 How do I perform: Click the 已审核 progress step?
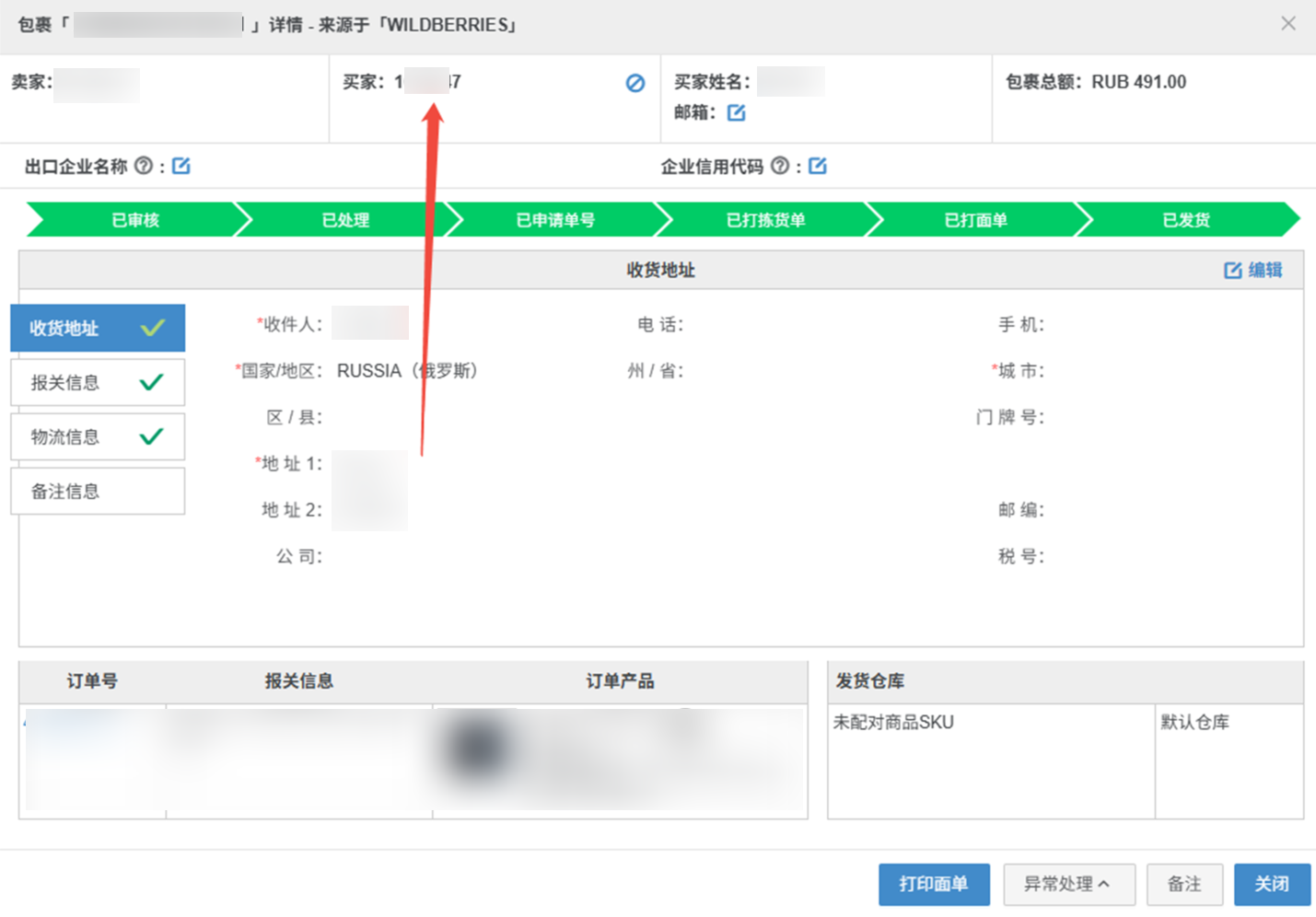click(x=135, y=220)
